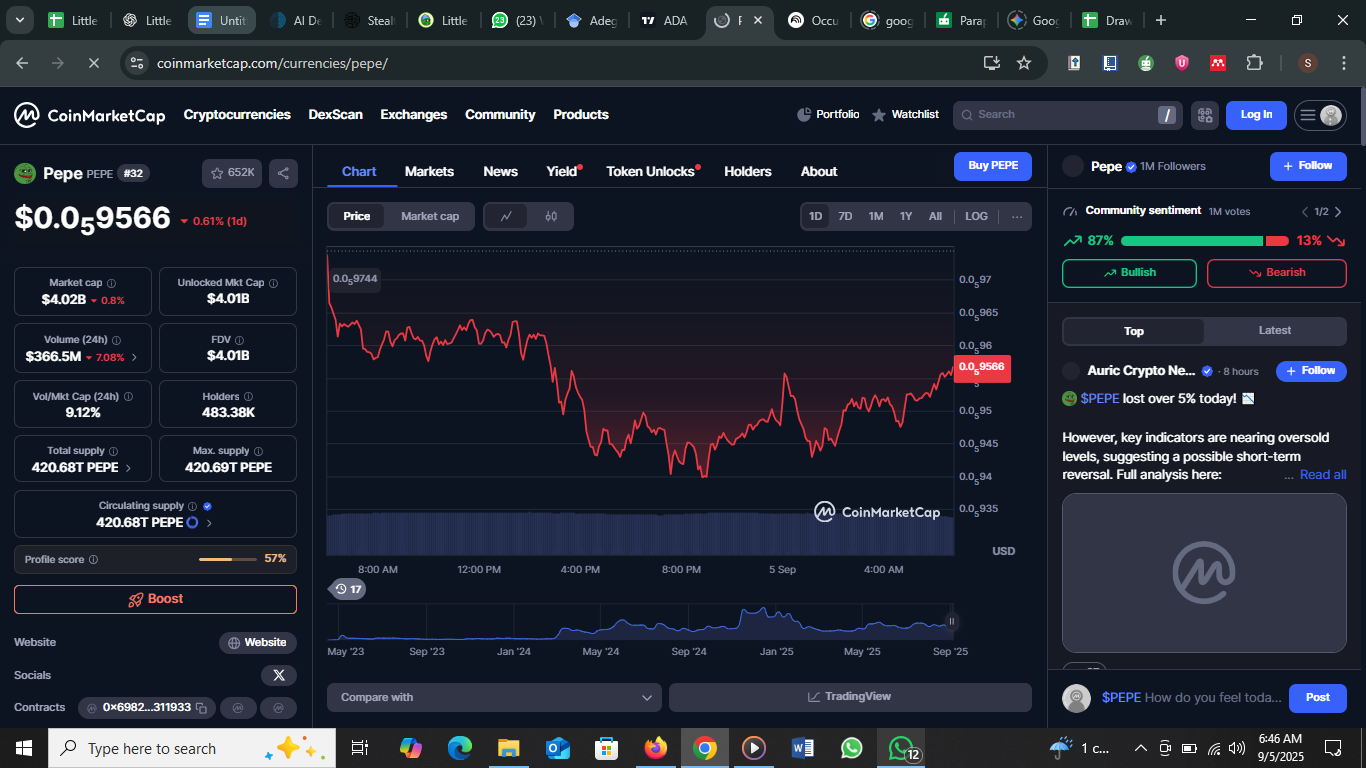Expand Volume (24h) details chevron

tap(135, 357)
